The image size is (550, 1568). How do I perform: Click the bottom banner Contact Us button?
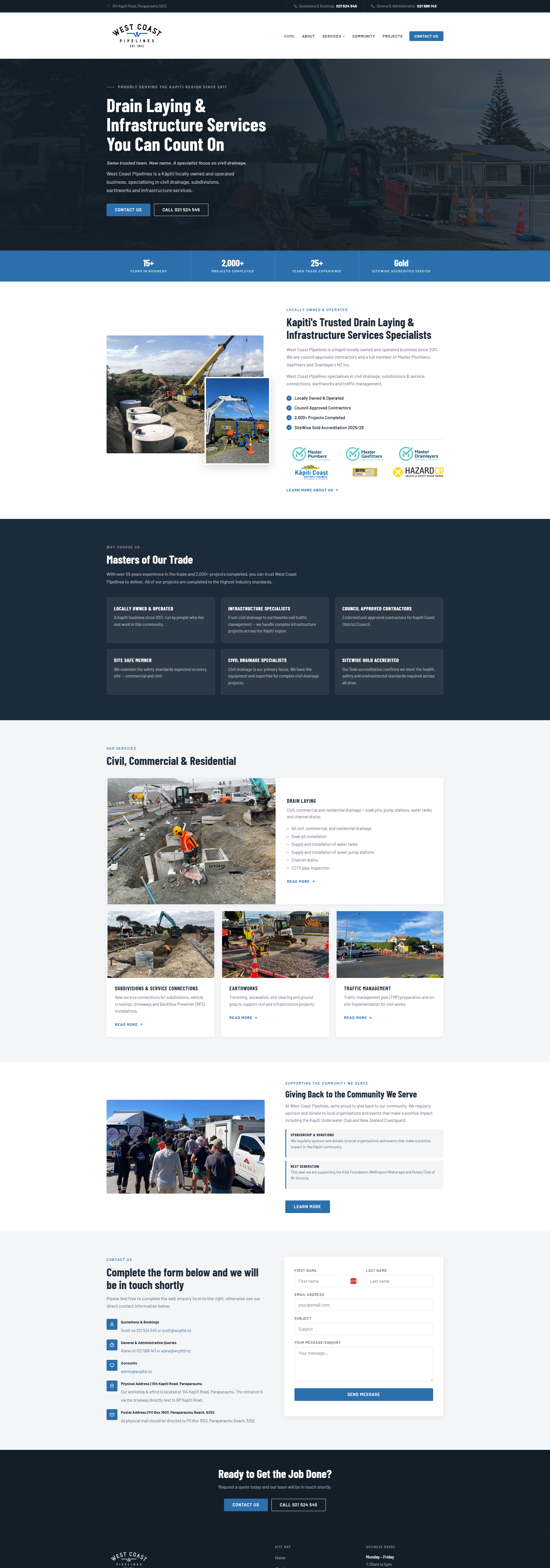246,1505
